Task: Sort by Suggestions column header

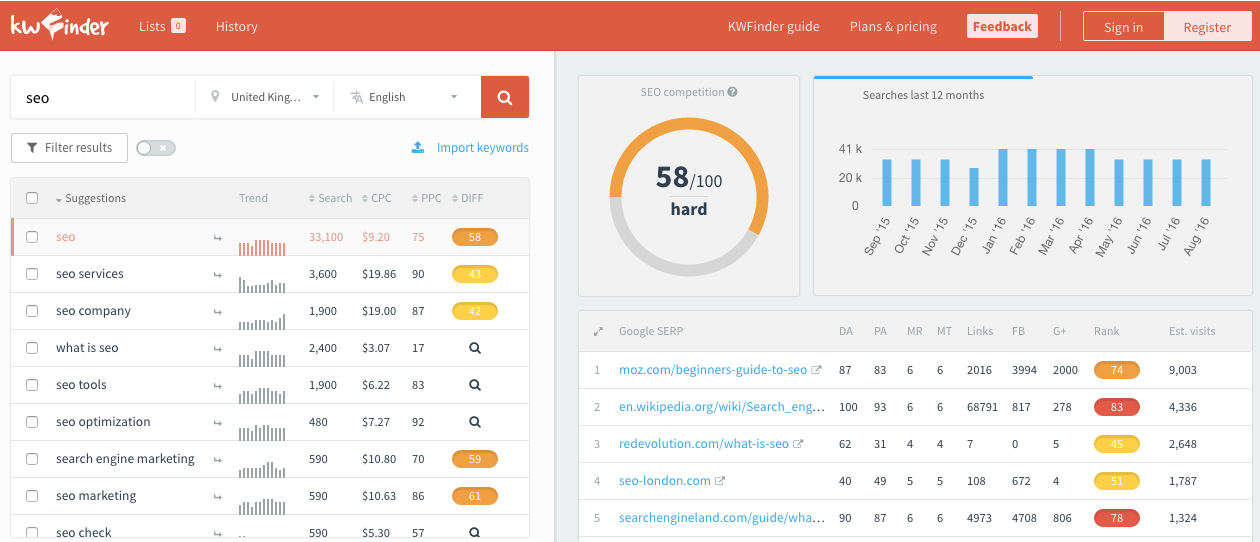Action: (90, 198)
